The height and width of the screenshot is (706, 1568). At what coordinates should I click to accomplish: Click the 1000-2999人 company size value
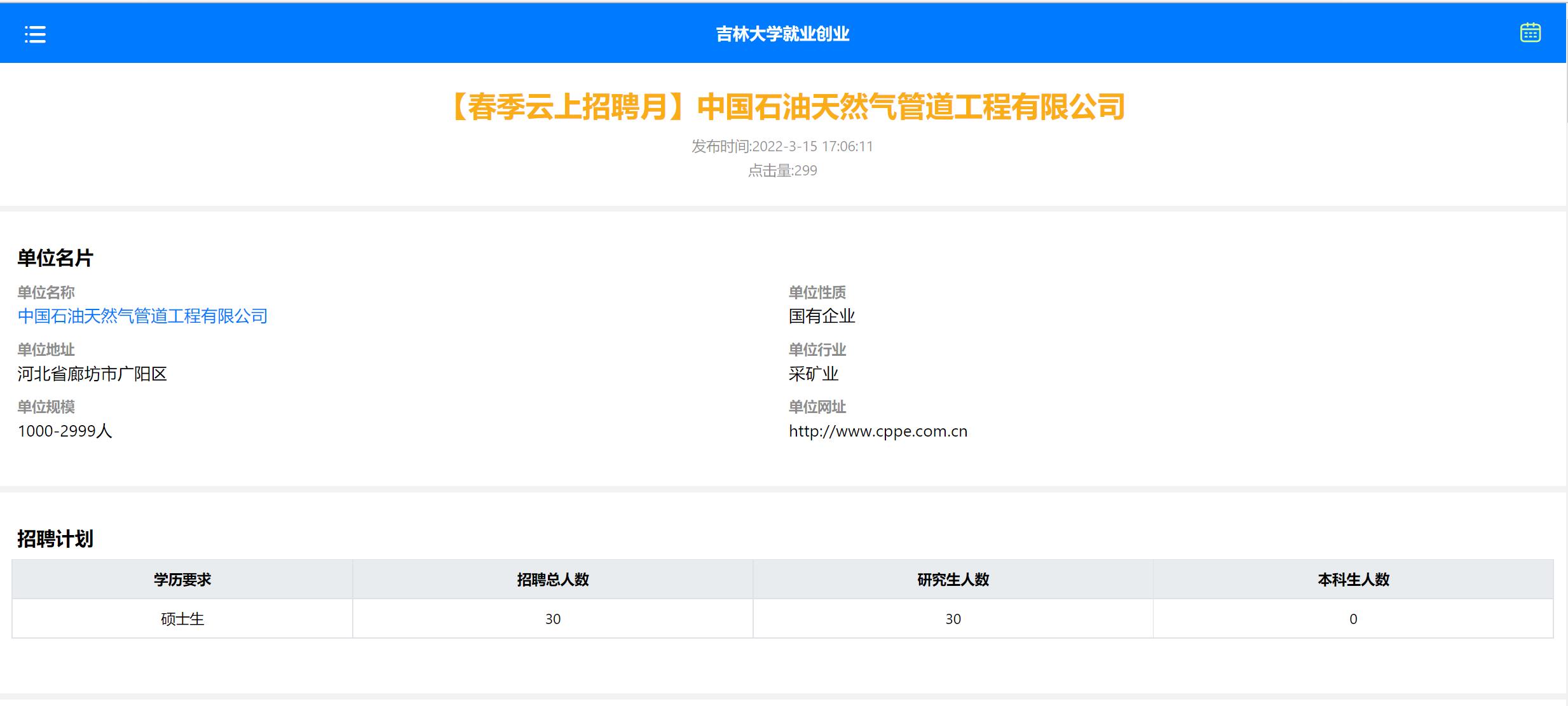[x=65, y=431]
